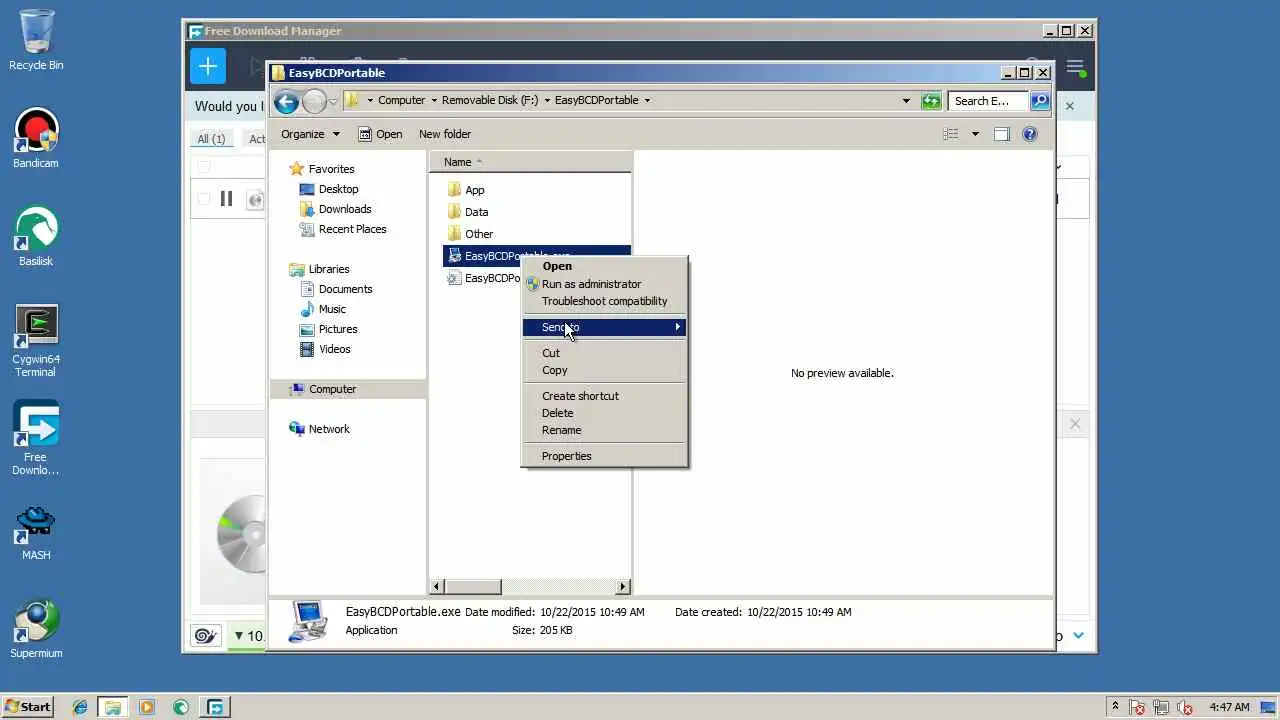
Task: Select Downloads under Favorites
Action: point(336,209)
